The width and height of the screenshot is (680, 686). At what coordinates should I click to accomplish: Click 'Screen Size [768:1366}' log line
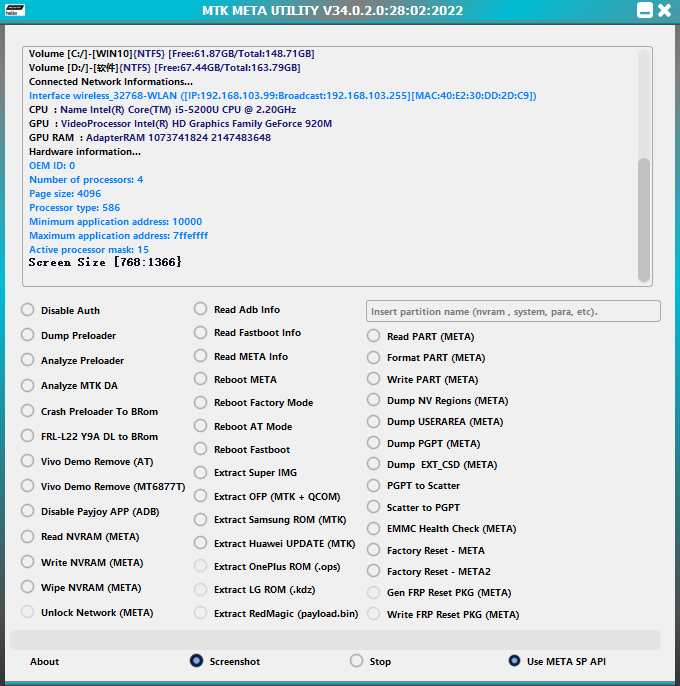click(105, 262)
